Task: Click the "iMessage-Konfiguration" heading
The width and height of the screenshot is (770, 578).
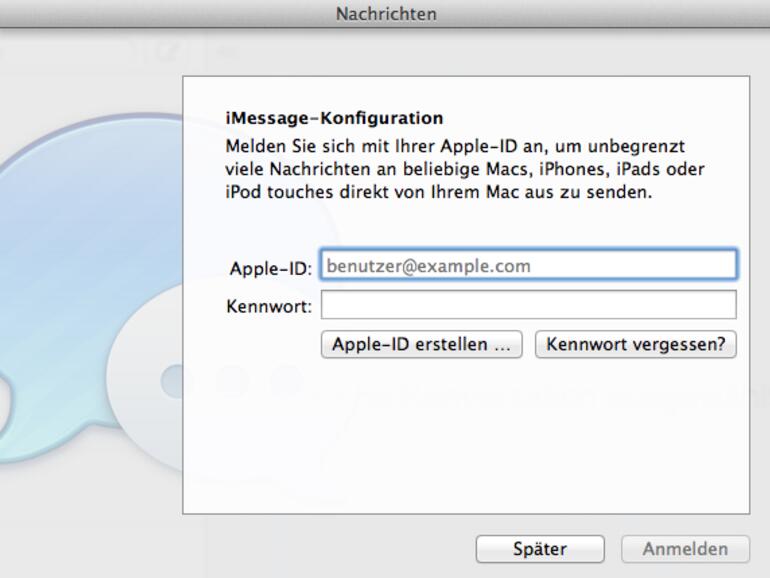Action: (334, 118)
